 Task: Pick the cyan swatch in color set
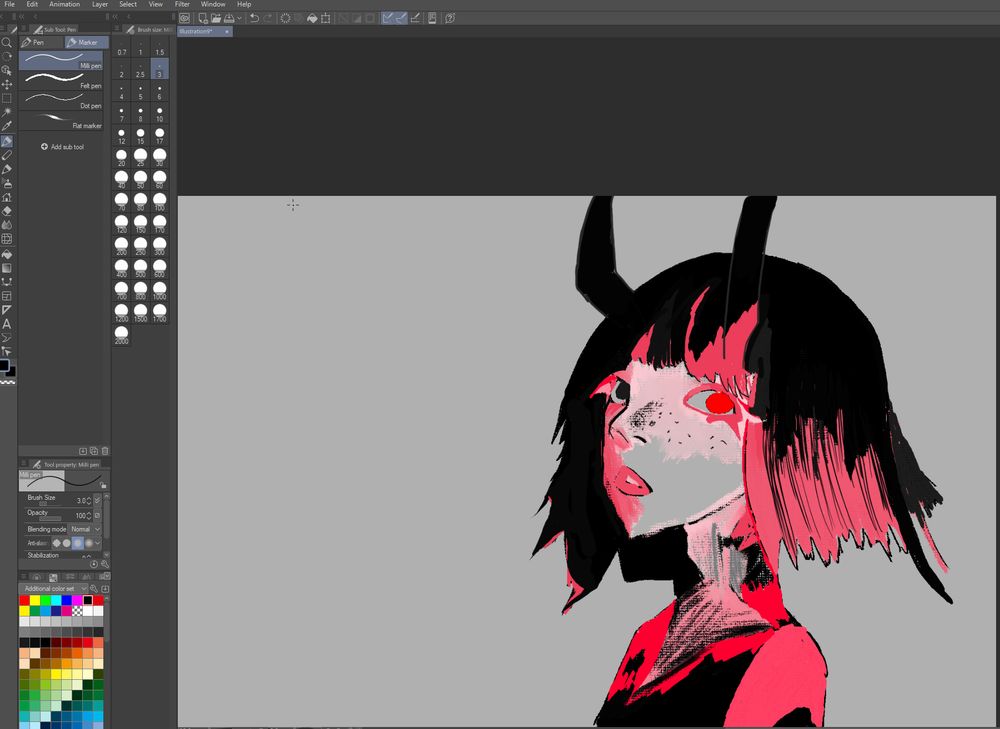coord(56,600)
